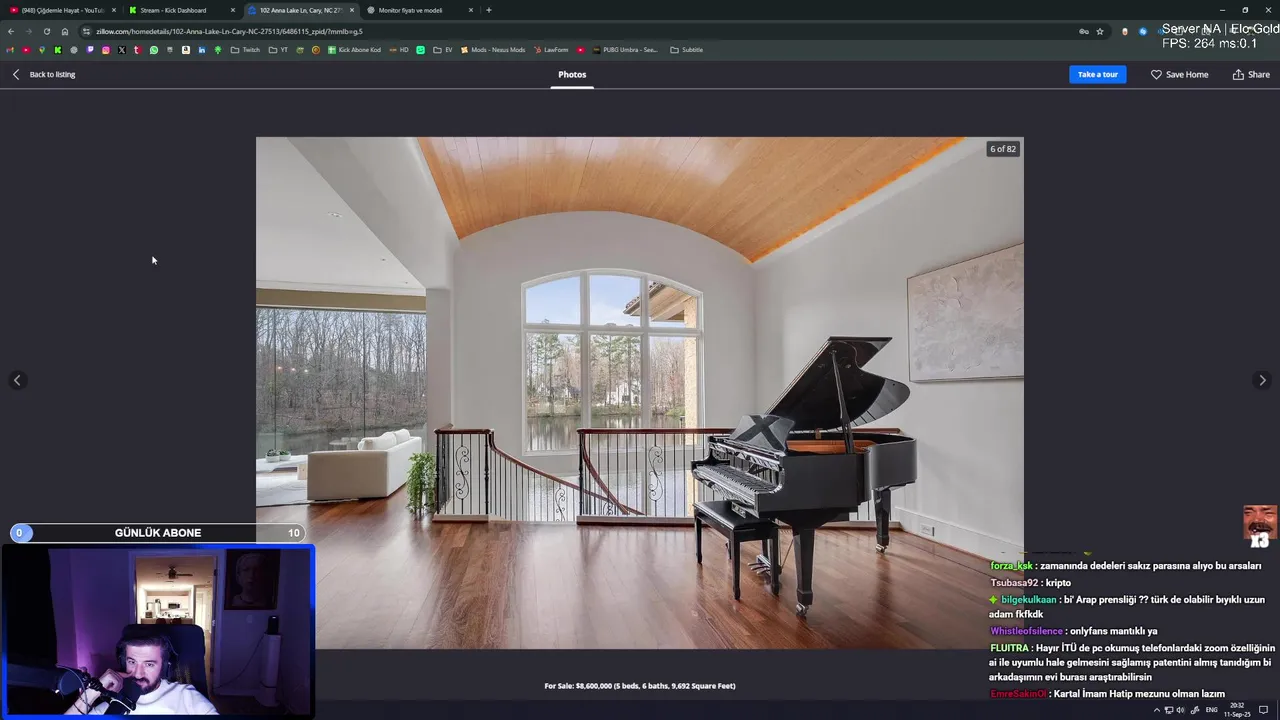Open the YT bookmarks folder
This screenshot has width=1280, height=720.
tap(279, 50)
